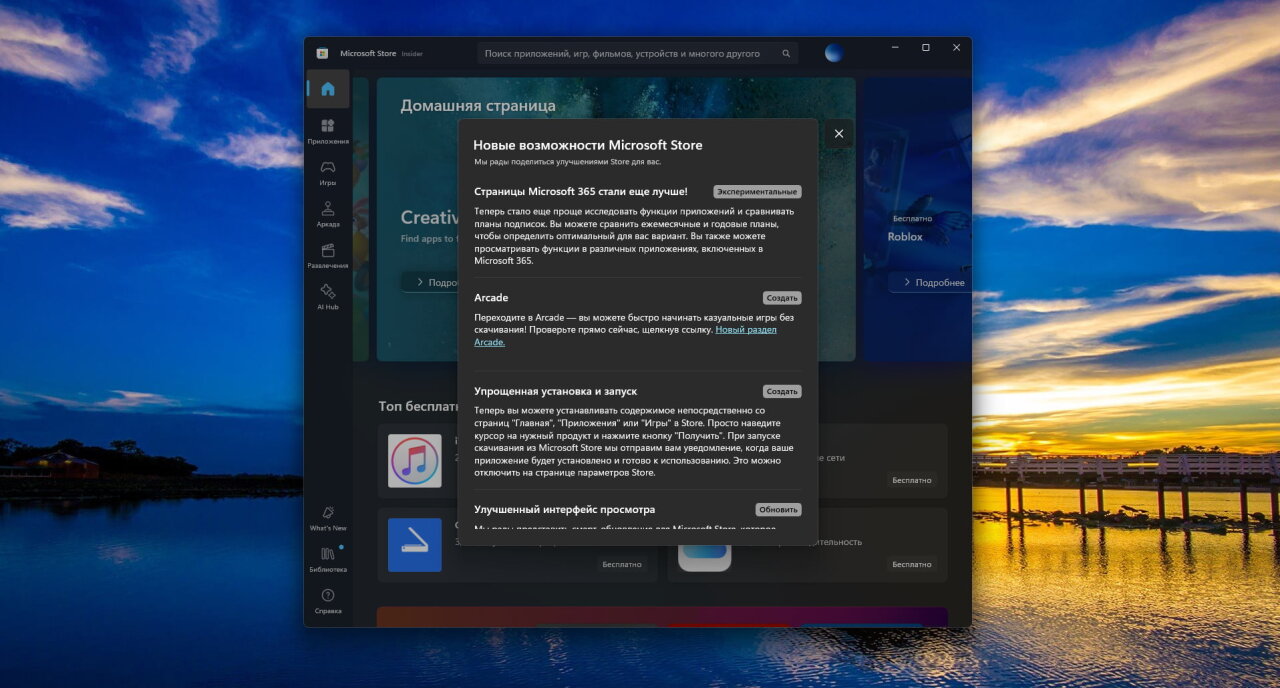Click the search magnifier icon
The image size is (1280, 688).
coord(786,54)
